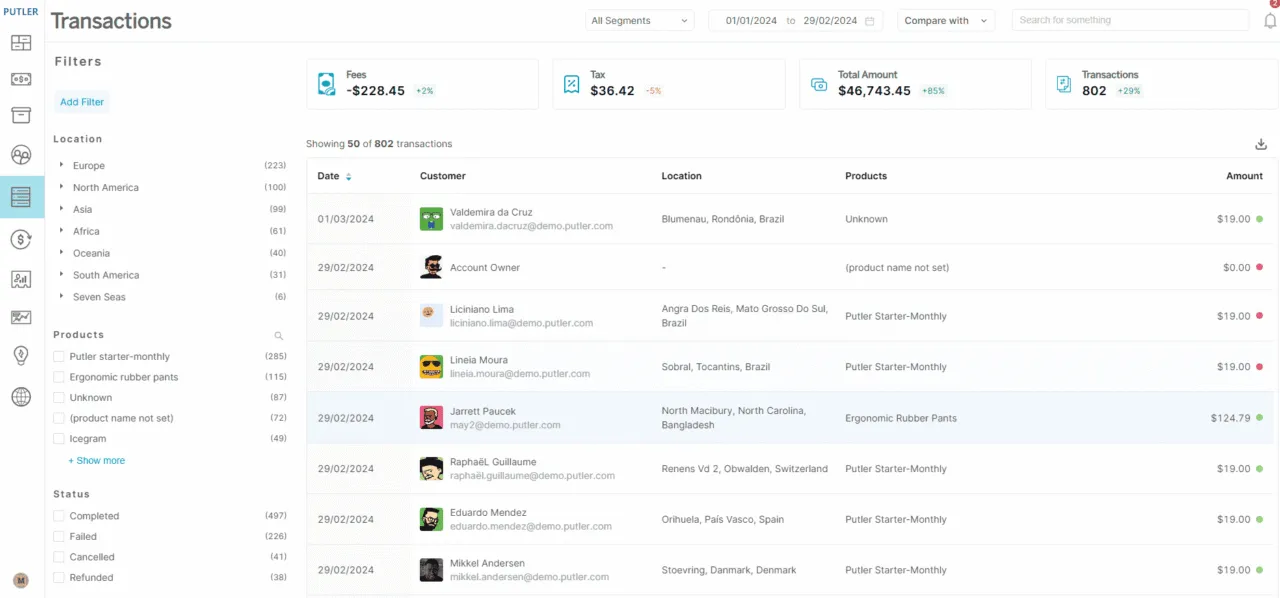Check the (product name not set) filter
This screenshot has height=598, width=1280.
59,419
